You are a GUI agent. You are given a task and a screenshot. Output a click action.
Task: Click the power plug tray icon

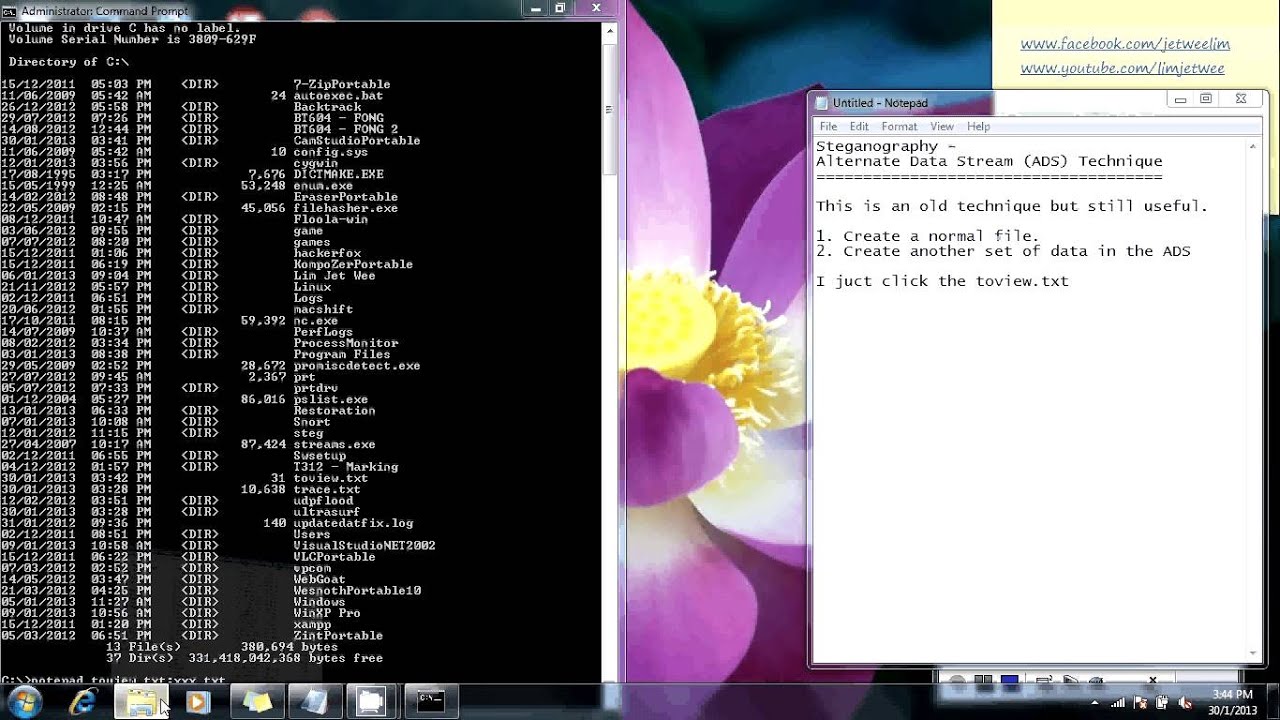1163,702
